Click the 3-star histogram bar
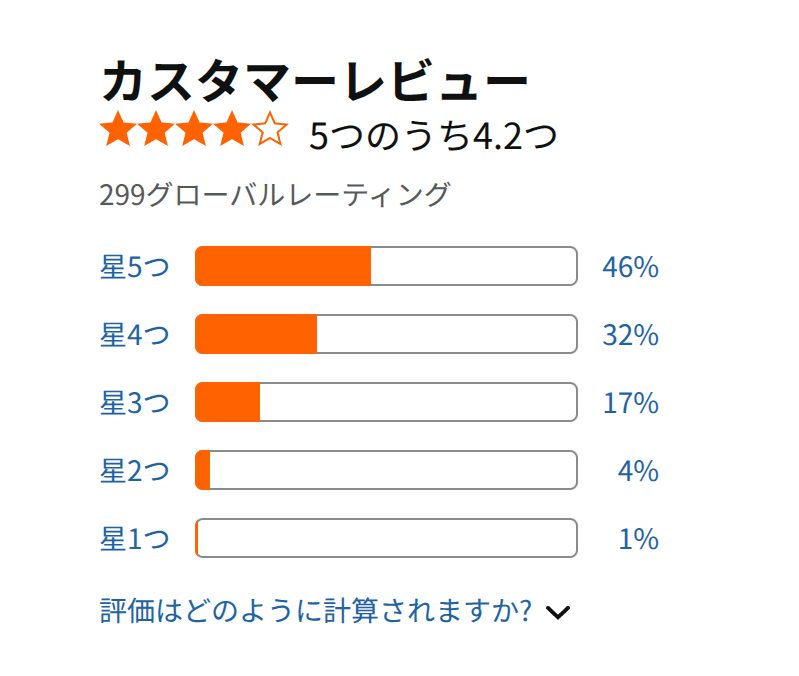This screenshot has width=799, height=676. pos(386,402)
